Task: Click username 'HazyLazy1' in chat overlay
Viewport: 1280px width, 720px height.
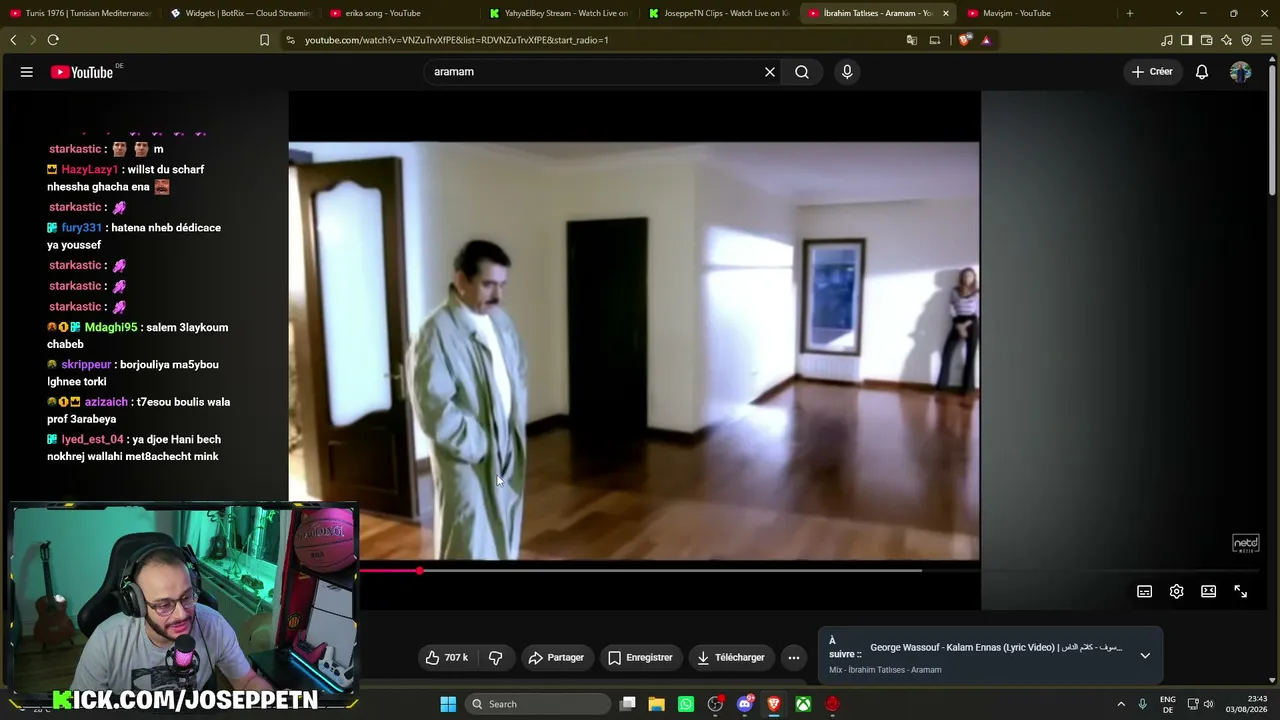Action: pyautogui.click(x=90, y=170)
